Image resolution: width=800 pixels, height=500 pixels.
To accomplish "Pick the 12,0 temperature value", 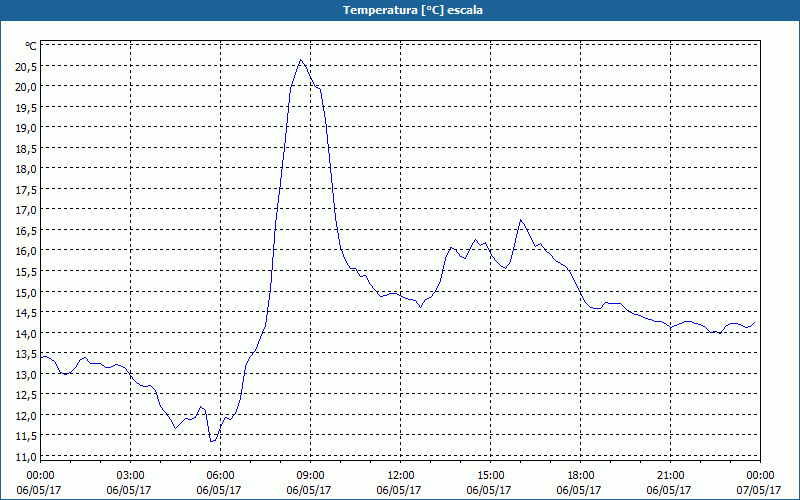I will [26, 416].
